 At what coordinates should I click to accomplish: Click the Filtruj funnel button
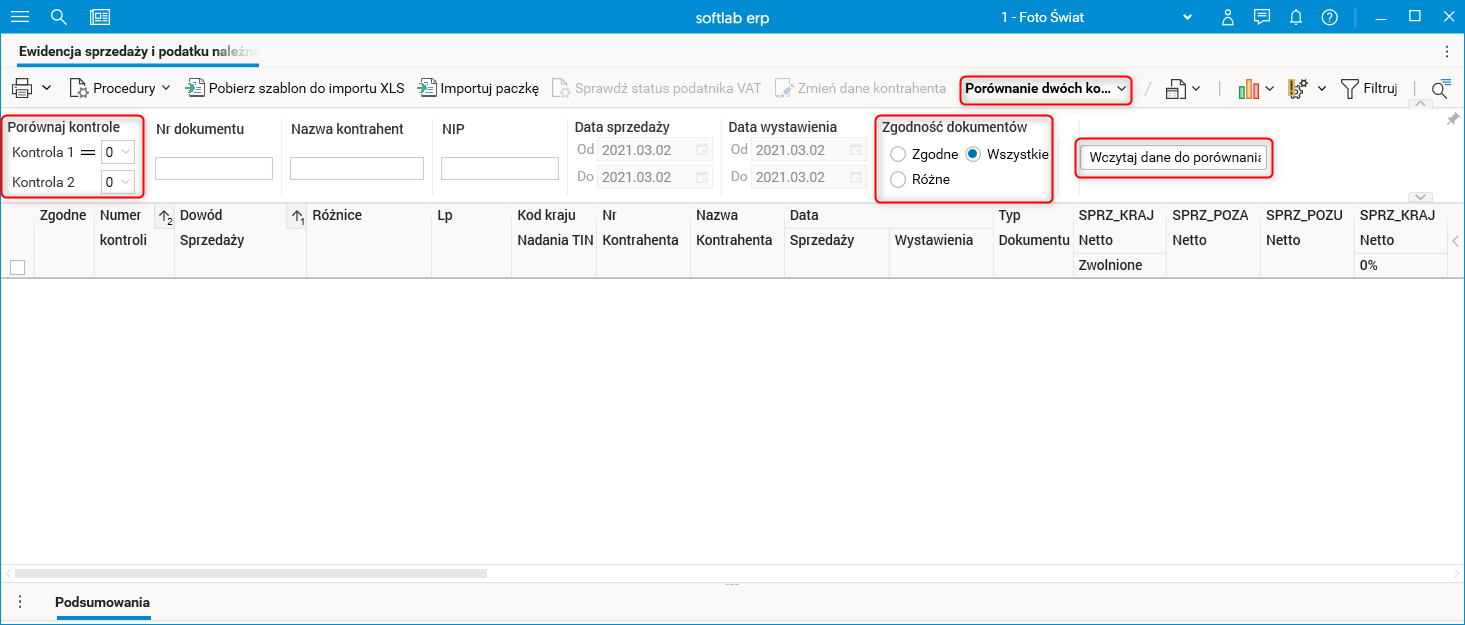tap(1369, 88)
